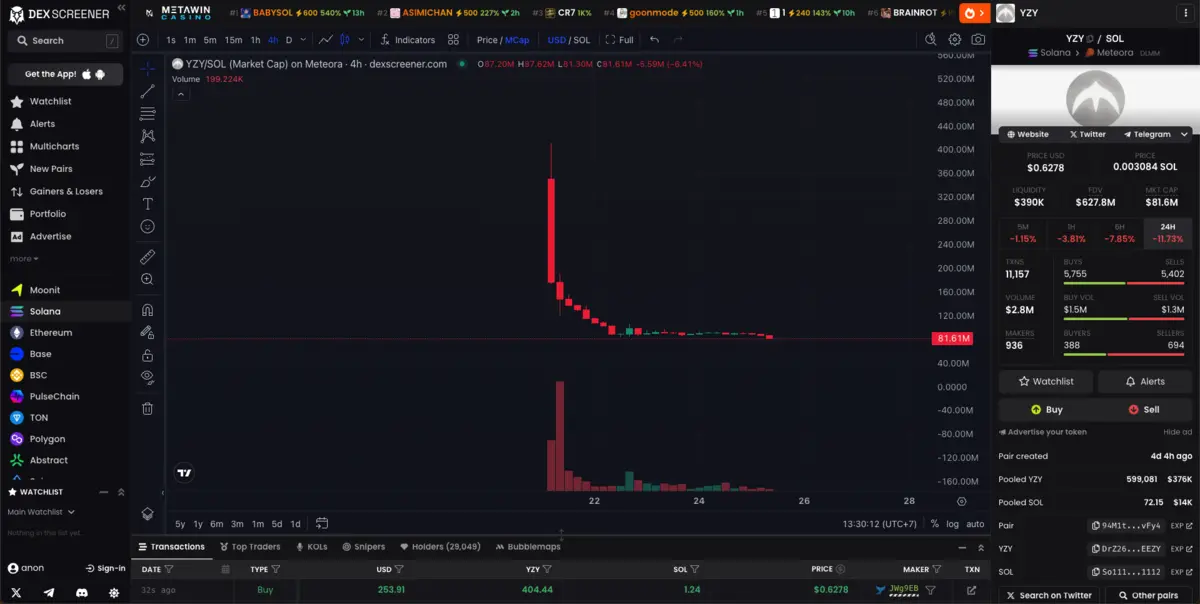Select the ruler measure tool
This screenshot has height=604, width=1200.
(147, 257)
